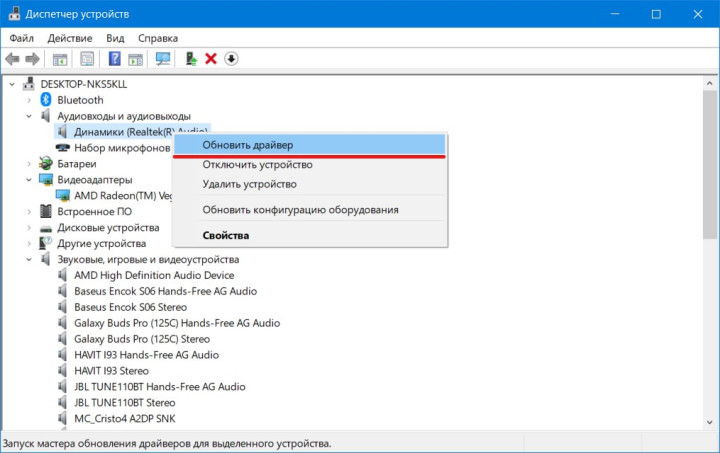This screenshot has height=453, width=720.
Task: Click the green update driver toolbar icon
Action: 190,59
